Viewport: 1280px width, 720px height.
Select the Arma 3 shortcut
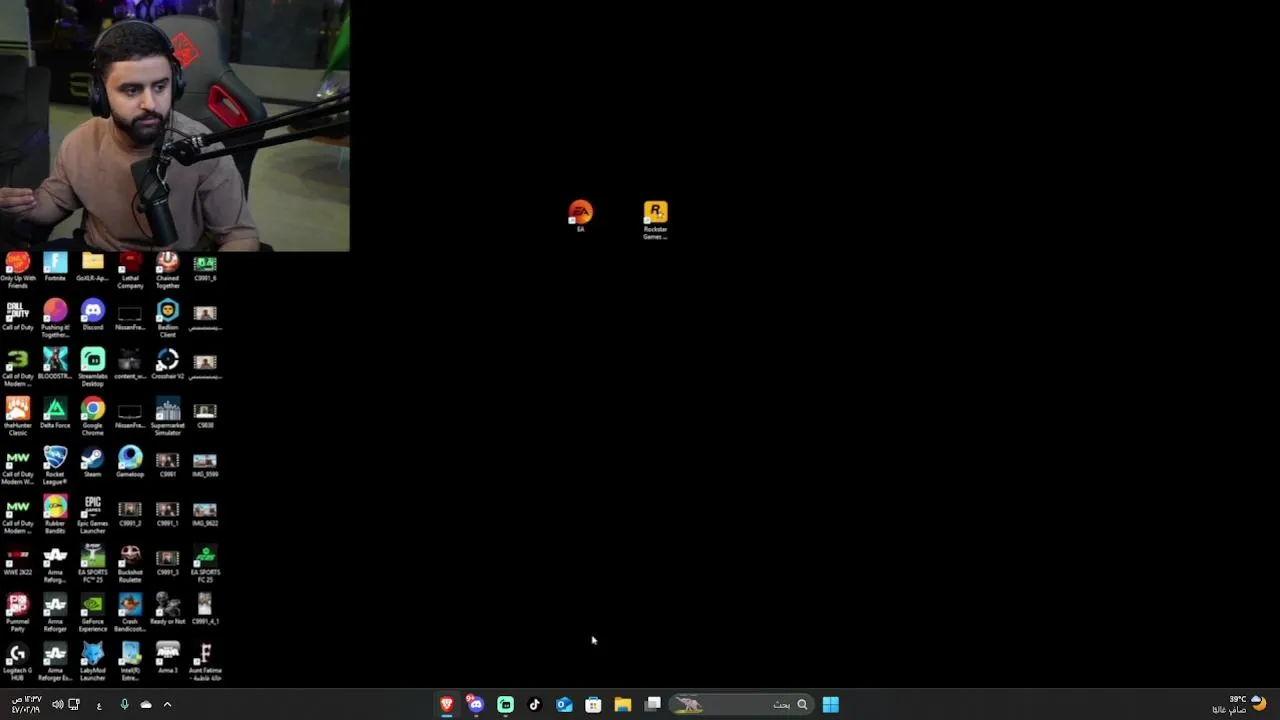167,659
